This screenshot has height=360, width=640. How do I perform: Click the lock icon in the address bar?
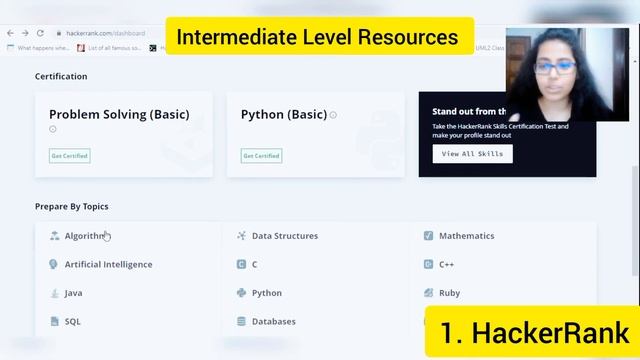[59, 33]
